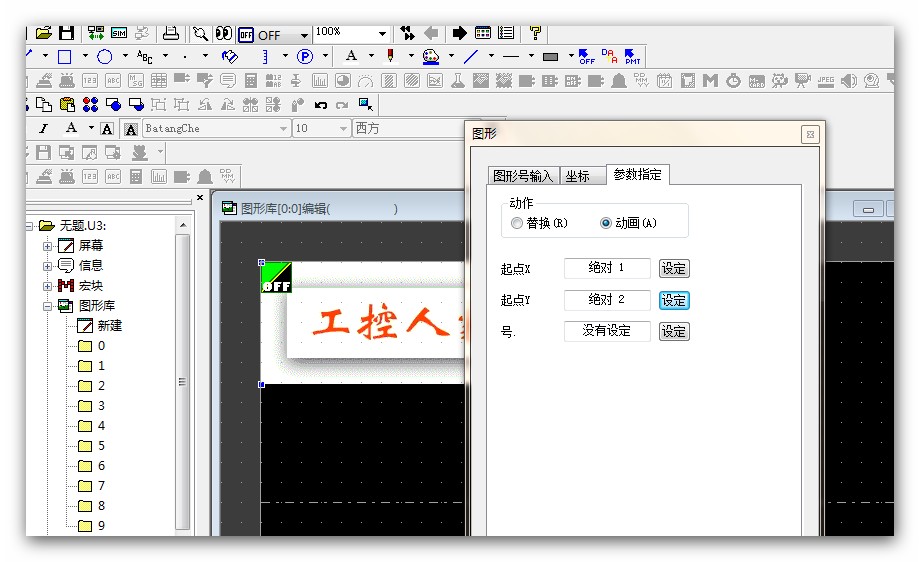Viewport: 920px width, 562px height.
Task: Click 设定 button next to 号.
Action: (673, 331)
